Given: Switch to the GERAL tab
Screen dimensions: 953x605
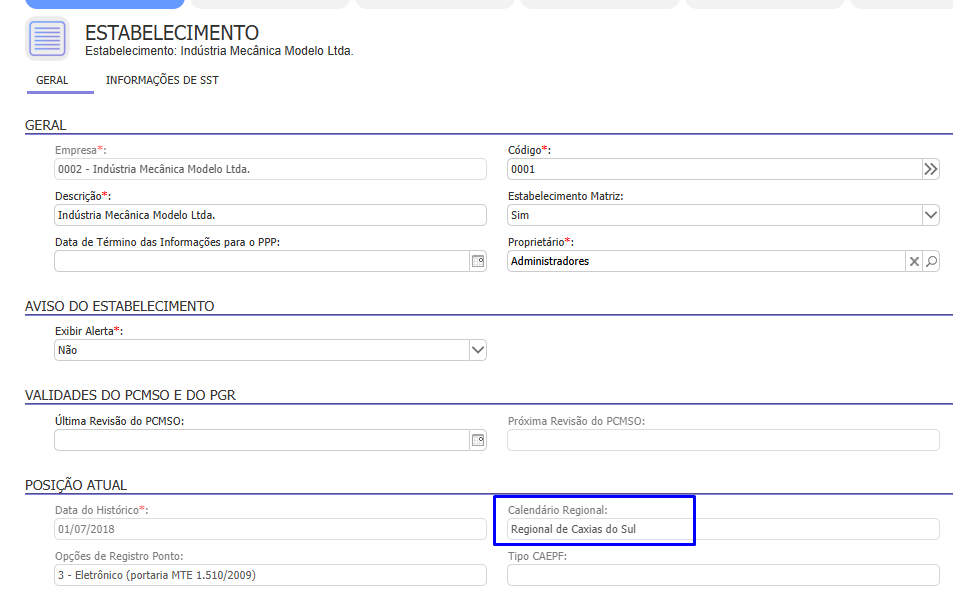Looking at the screenshot, I should click(52, 80).
